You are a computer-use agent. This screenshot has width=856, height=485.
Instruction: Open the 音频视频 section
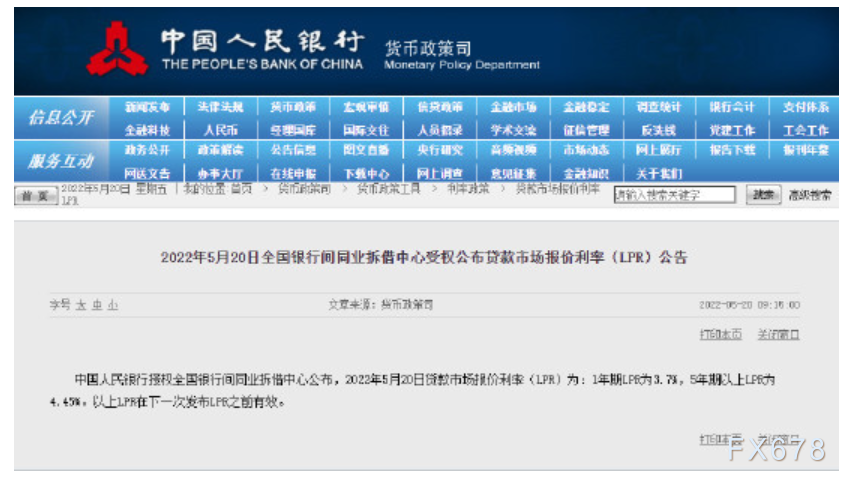[513, 150]
